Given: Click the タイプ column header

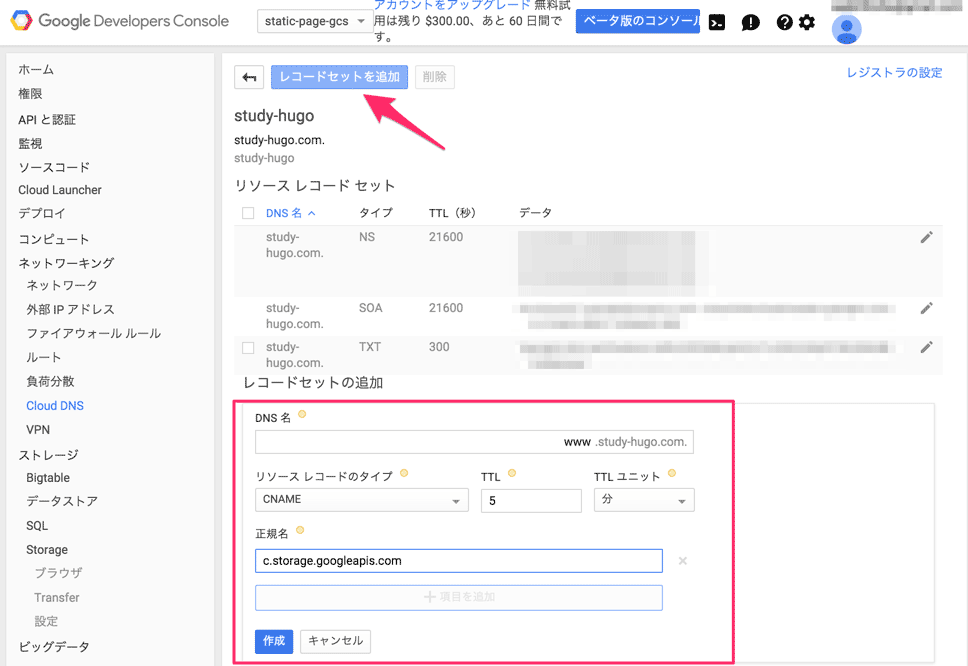Looking at the screenshot, I should (x=376, y=213).
